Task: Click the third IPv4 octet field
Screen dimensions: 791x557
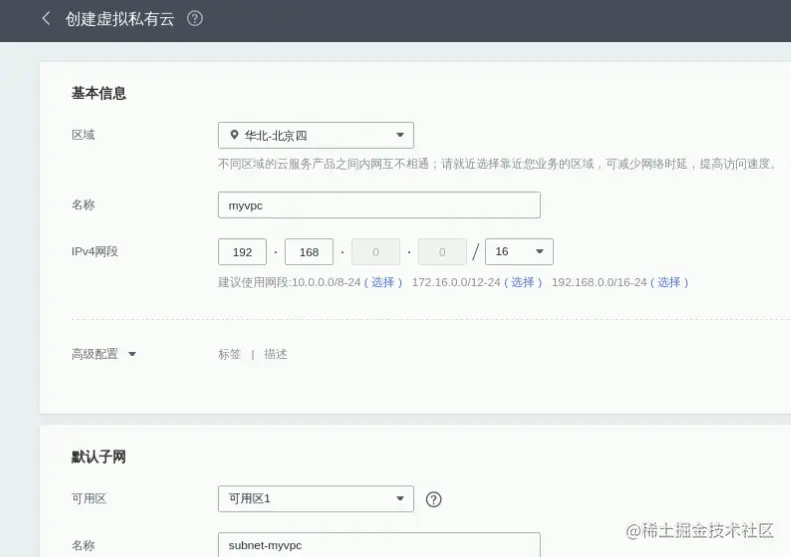Action: coord(375,251)
